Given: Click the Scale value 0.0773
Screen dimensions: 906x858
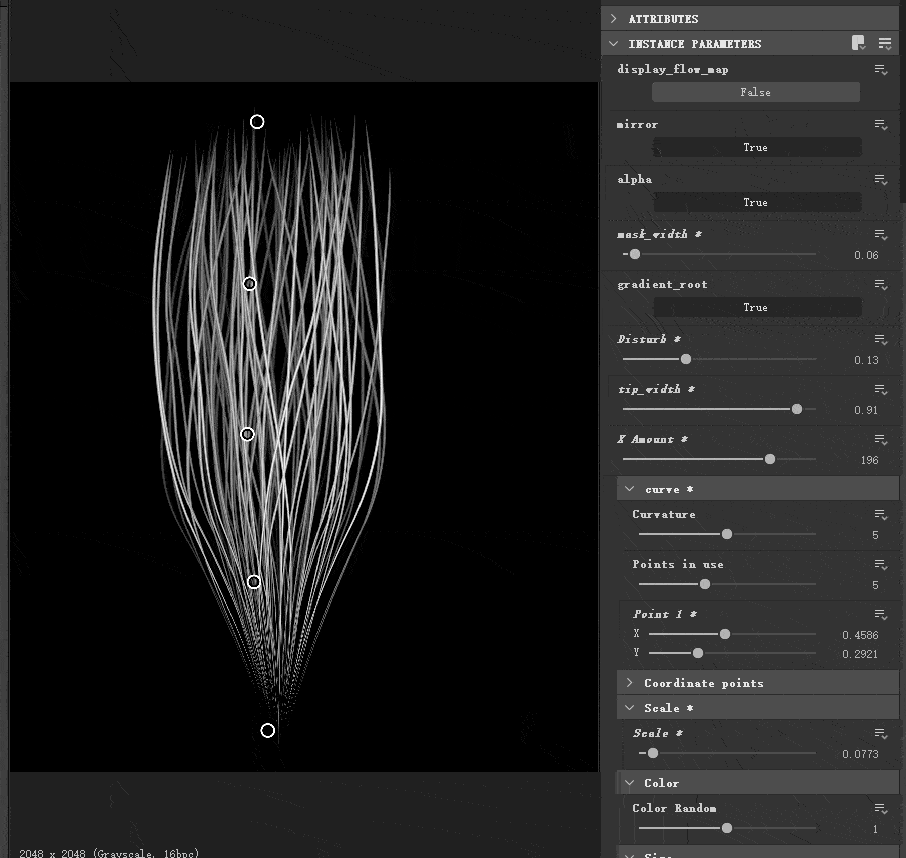Looking at the screenshot, I should [x=860, y=754].
